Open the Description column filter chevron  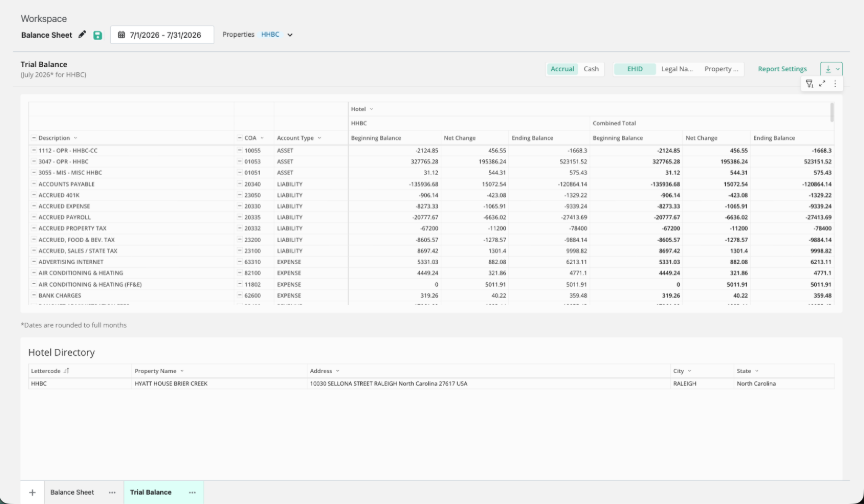[x=75, y=138]
